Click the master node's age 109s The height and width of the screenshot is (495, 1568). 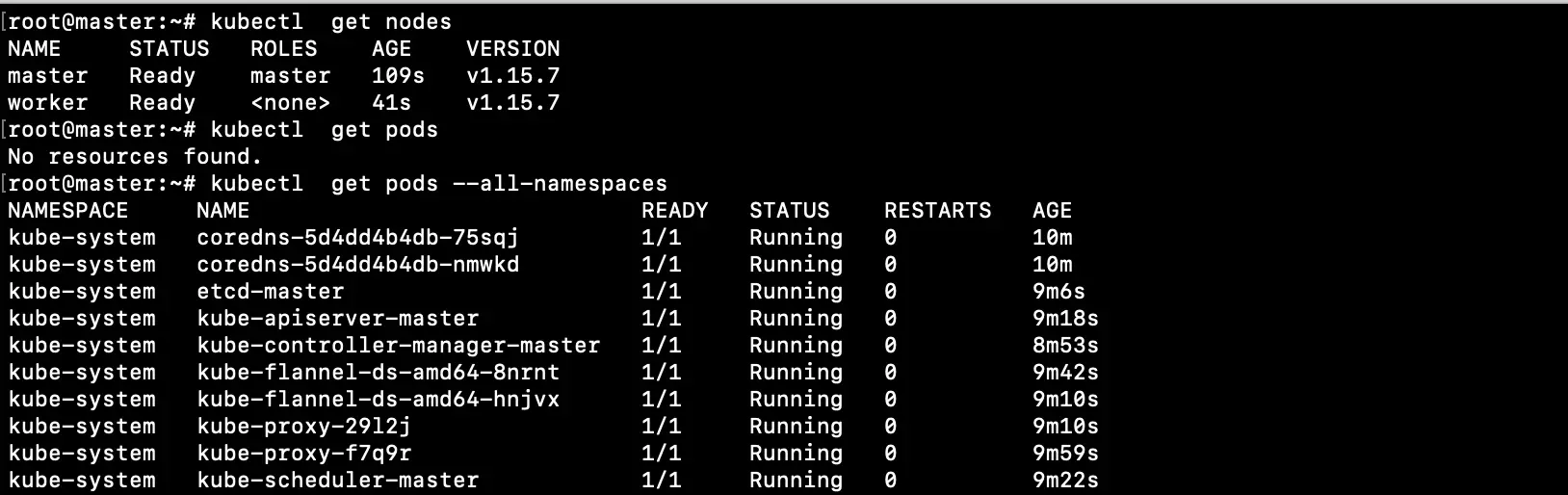click(398, 75)
